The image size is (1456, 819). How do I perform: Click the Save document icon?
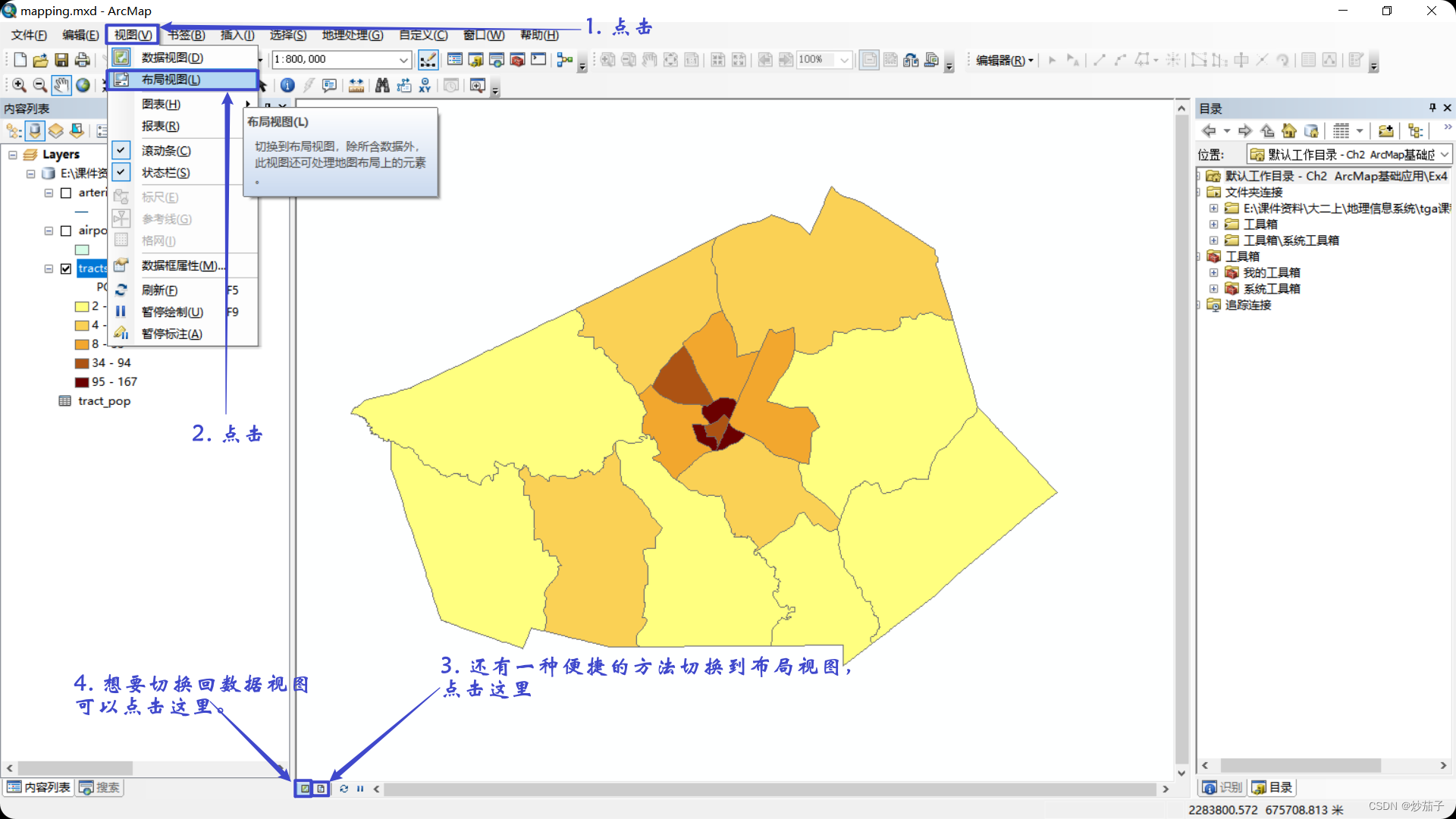click(61, 60)
